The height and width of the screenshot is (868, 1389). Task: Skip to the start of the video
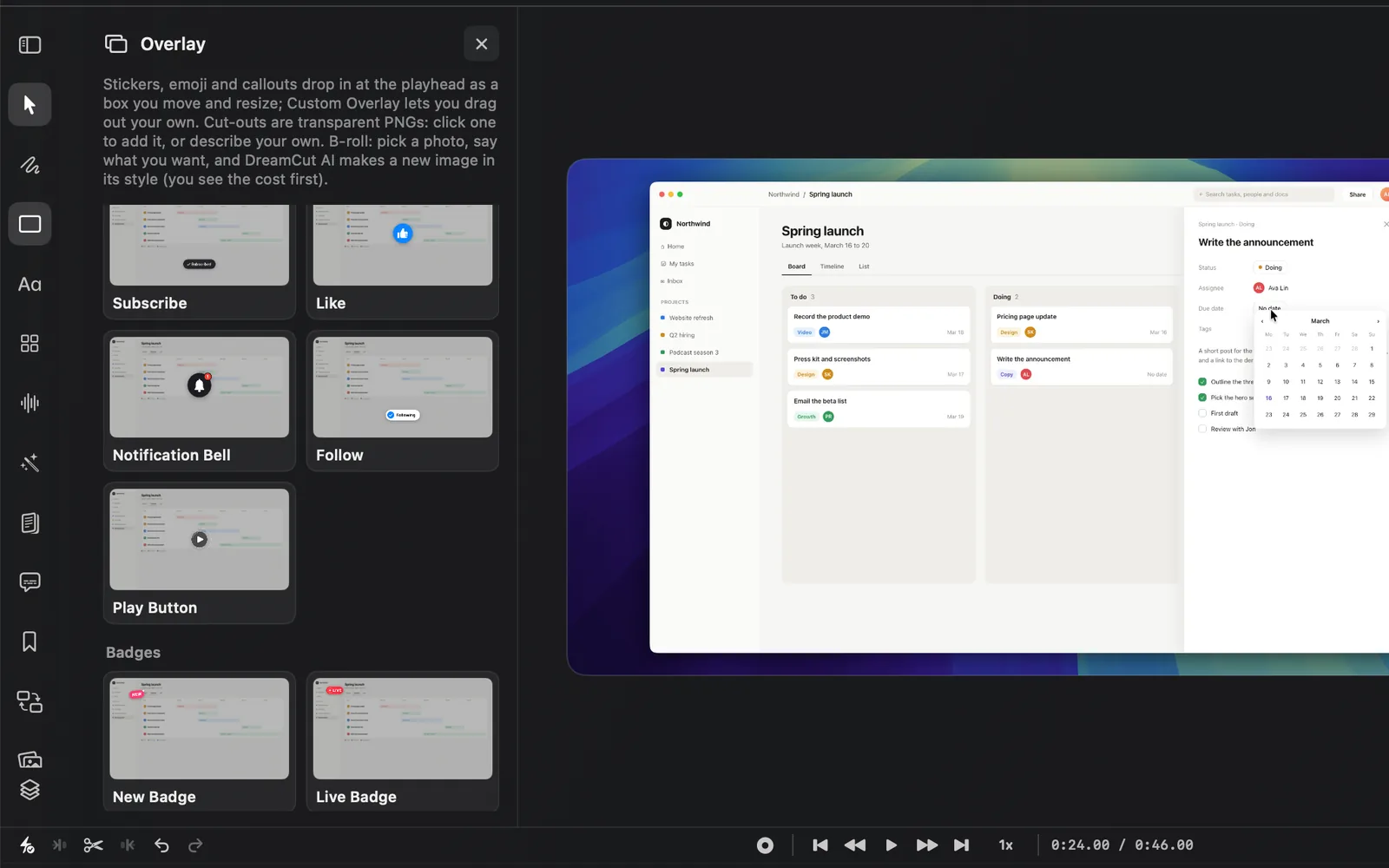coord(820,845)
